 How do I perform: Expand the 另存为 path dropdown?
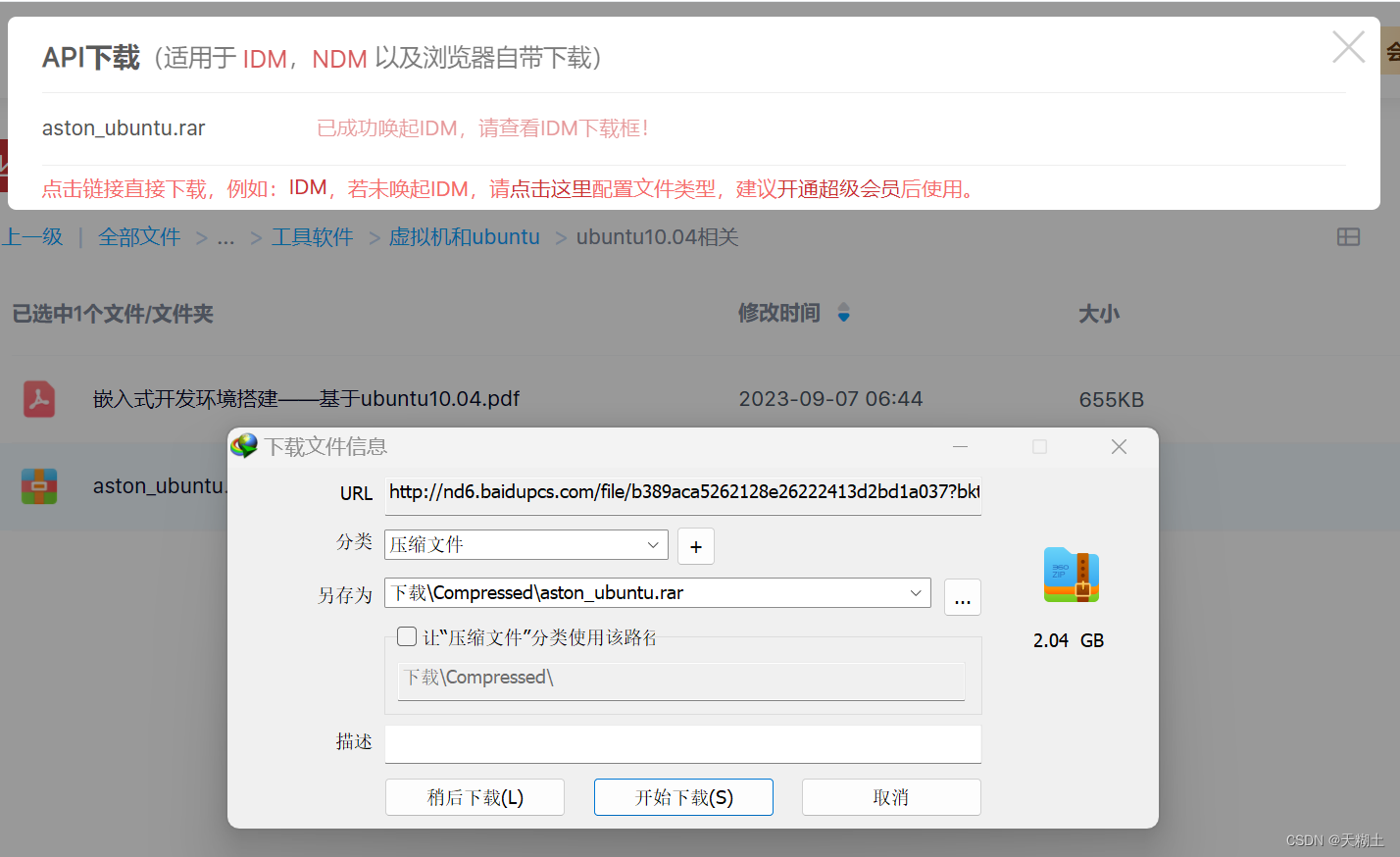[916, 592]
